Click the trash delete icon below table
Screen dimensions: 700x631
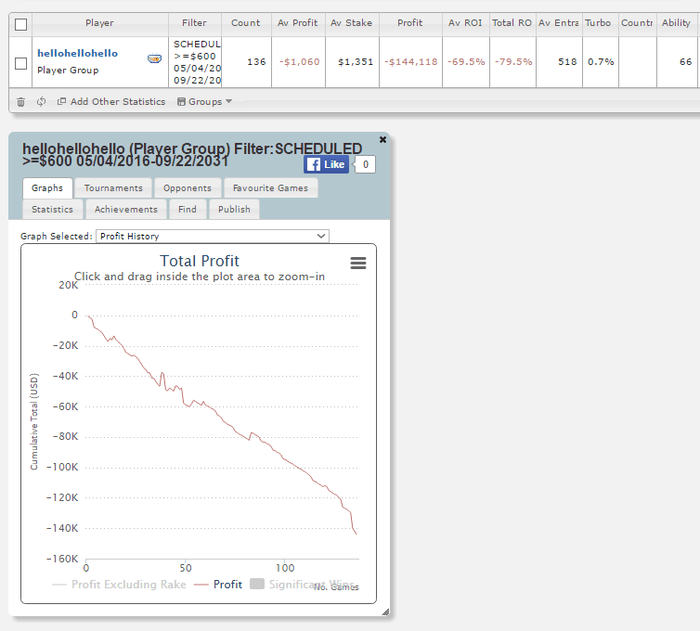pyautogui.click(x=21, y=102)
